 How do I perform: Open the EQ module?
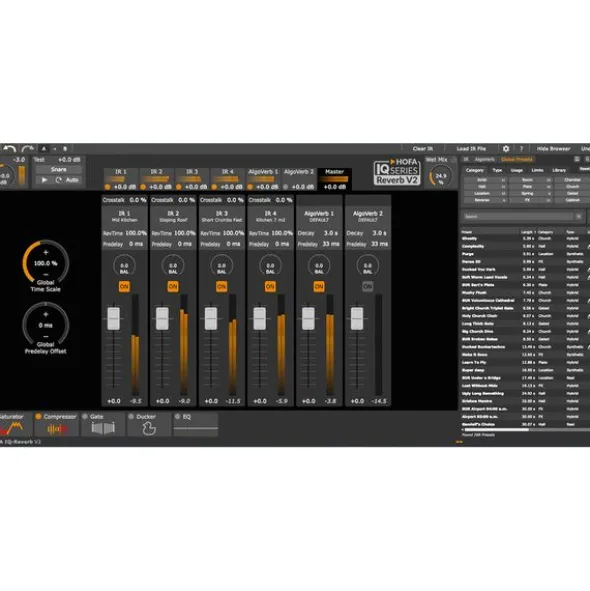[196, 424]
